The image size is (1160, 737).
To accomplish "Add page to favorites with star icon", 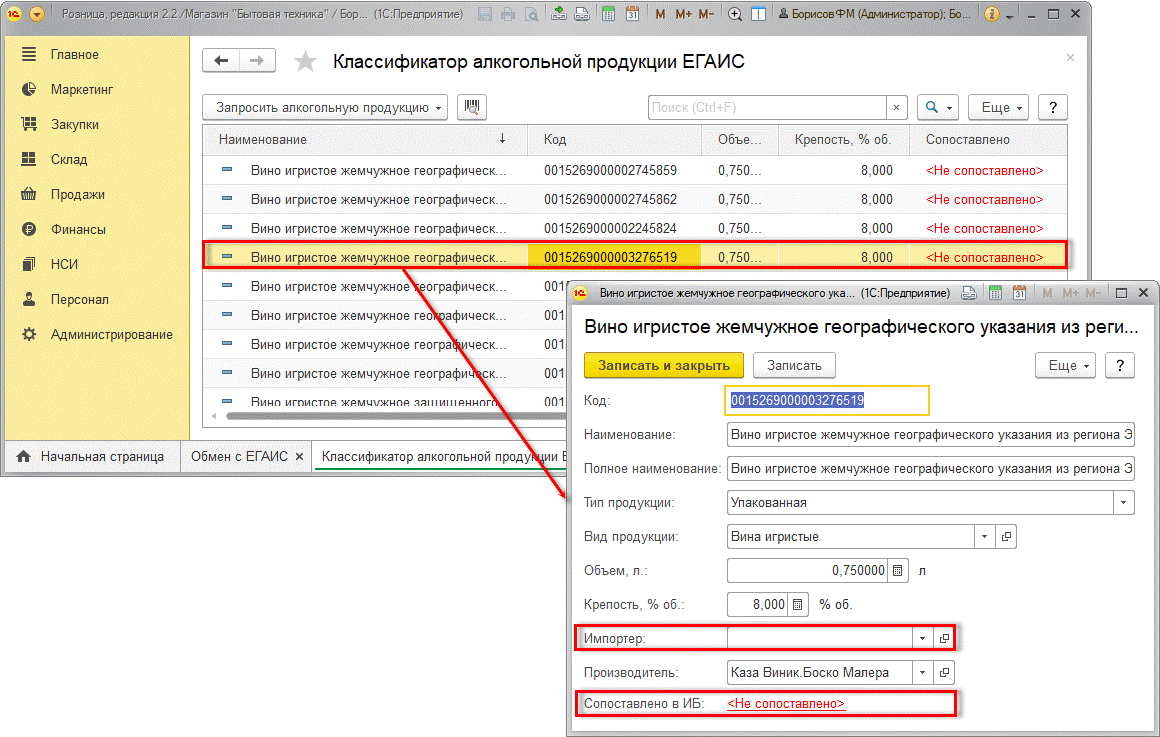I will click(305, 61).
